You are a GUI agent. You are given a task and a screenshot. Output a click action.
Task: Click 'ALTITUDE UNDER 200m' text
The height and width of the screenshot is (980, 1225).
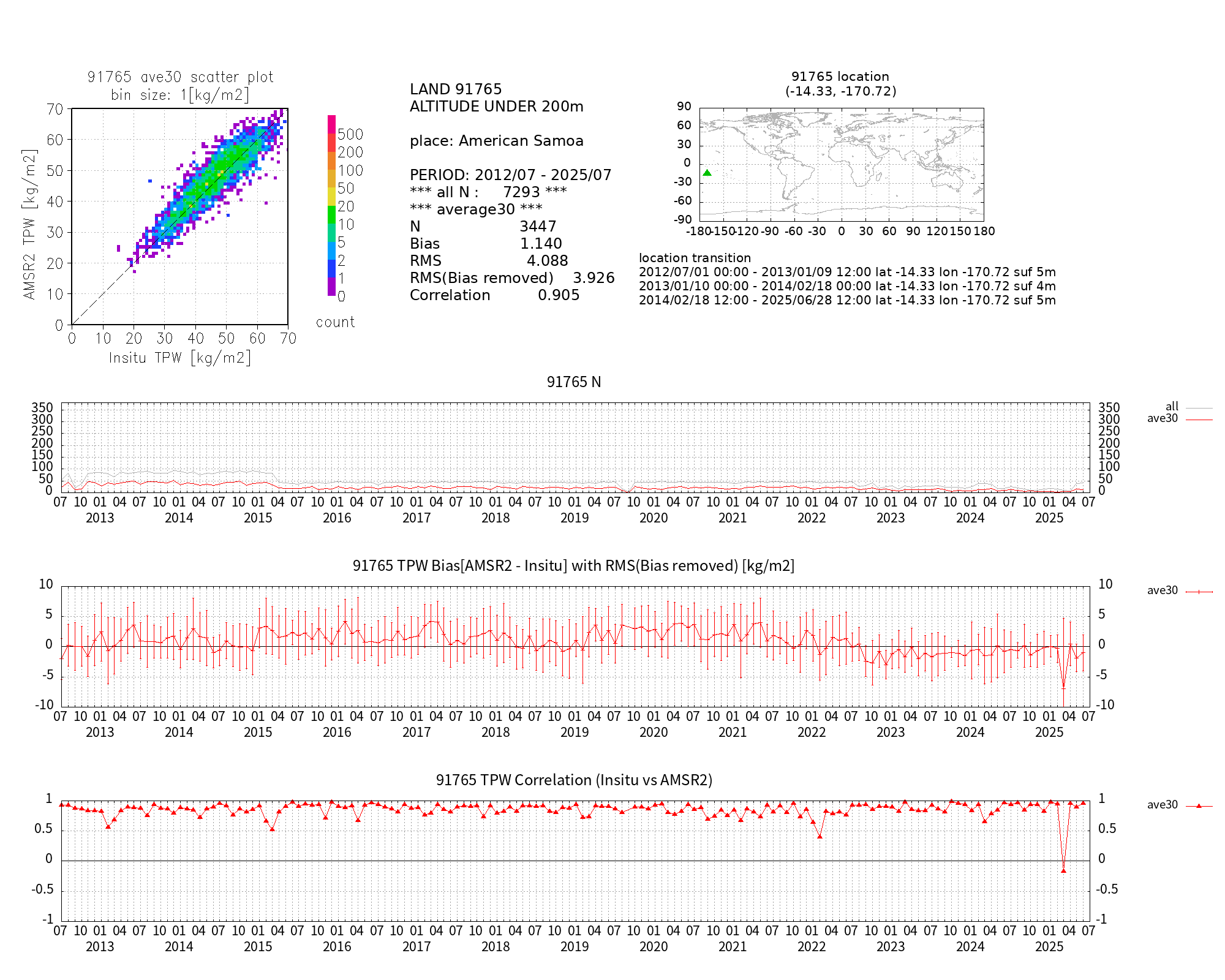point(497,107)
